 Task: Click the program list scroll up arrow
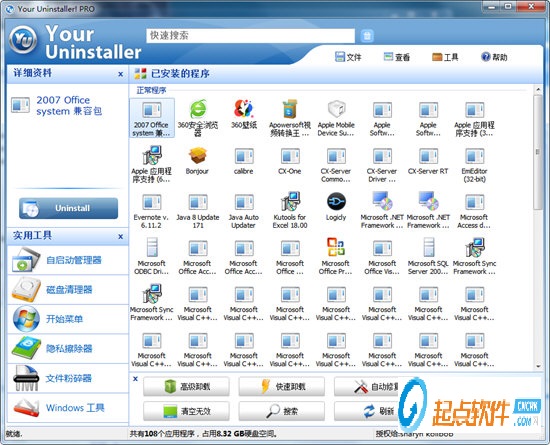click(x=538, y=90)
